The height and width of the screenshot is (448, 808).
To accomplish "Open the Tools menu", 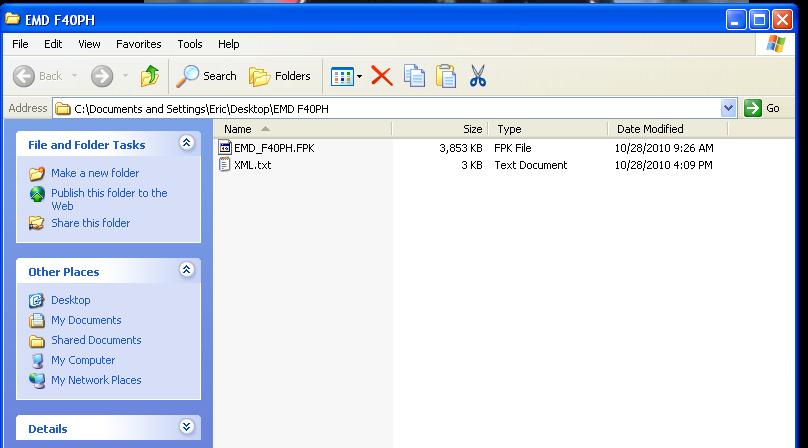I will [190, 44].
